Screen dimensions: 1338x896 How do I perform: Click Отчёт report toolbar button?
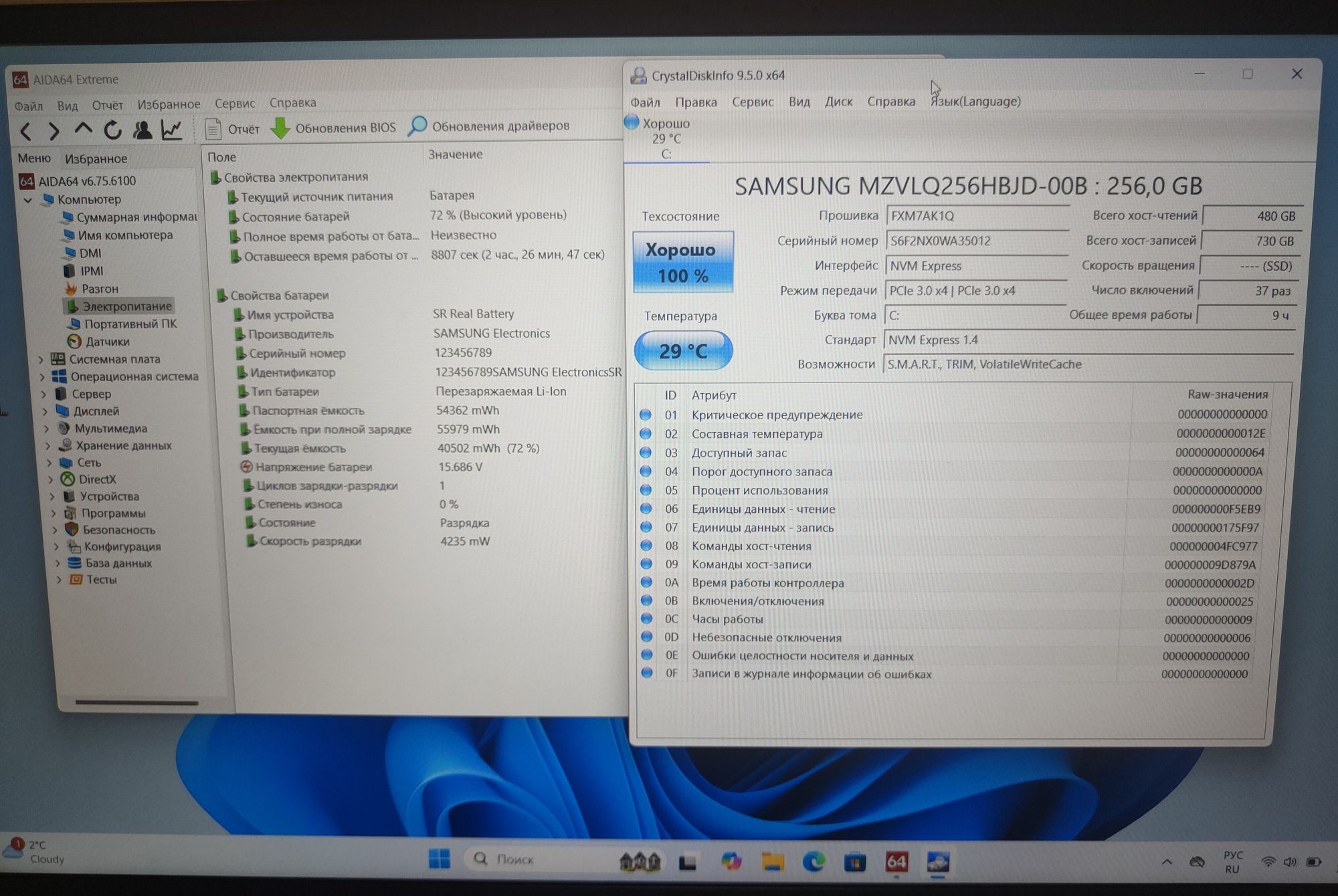(x=232, y=128)
